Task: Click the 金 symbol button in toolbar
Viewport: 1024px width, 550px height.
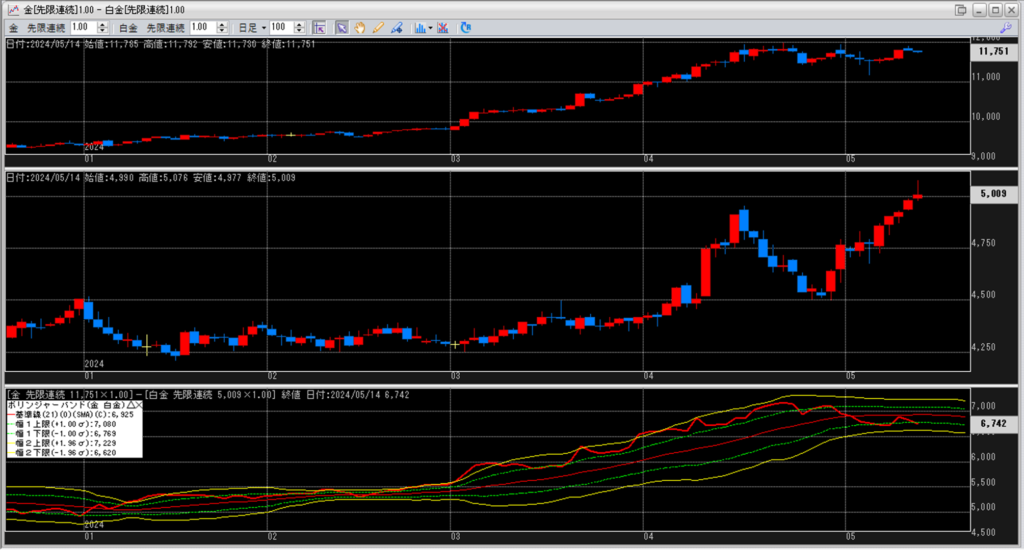Action: (13, 27)
